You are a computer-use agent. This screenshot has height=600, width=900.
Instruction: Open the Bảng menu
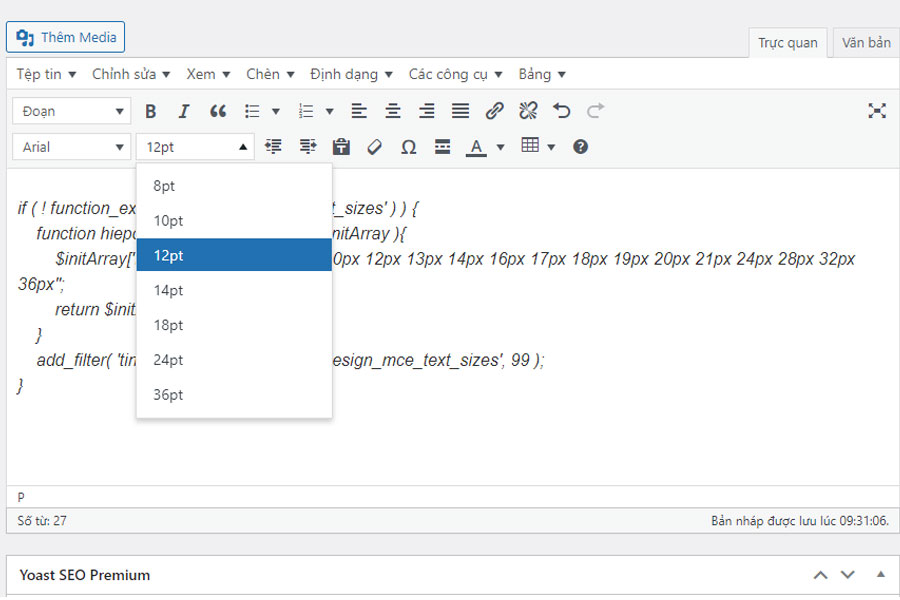coord(542,74)
